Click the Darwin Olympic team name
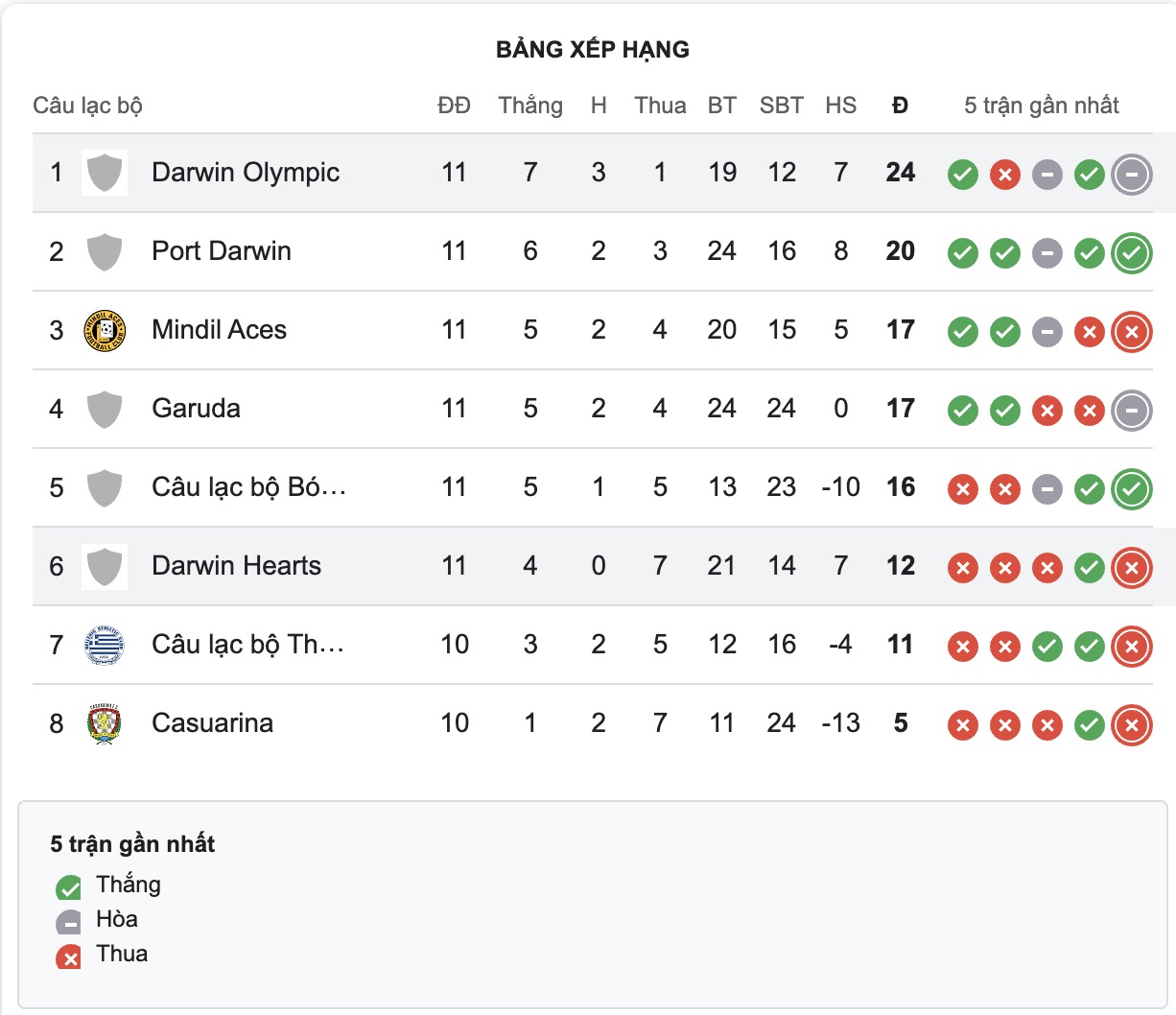 (x=246, y=173)
